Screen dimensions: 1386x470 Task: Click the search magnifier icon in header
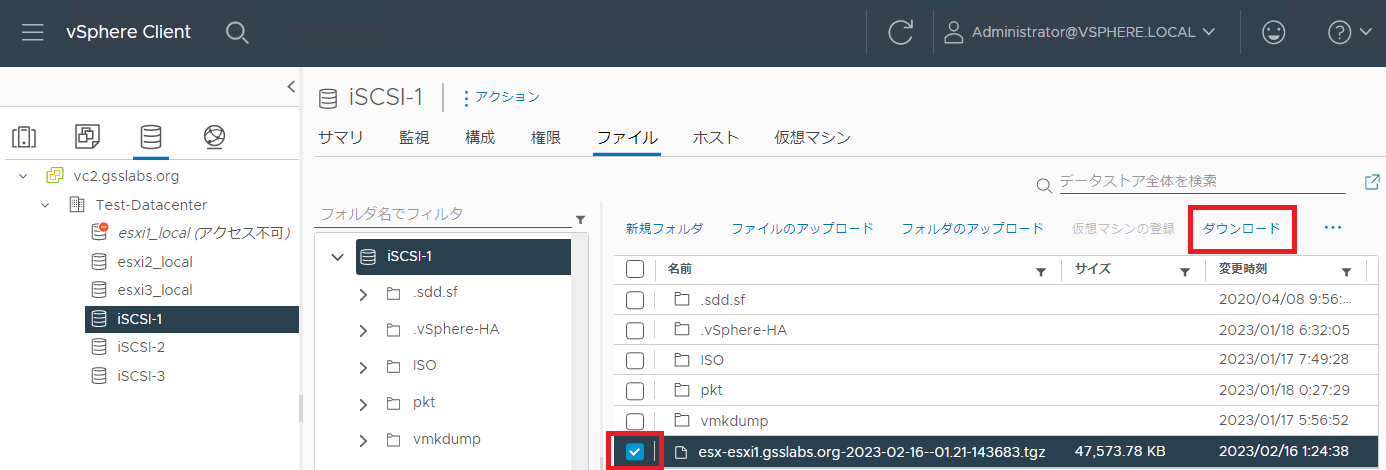(237, 32)
